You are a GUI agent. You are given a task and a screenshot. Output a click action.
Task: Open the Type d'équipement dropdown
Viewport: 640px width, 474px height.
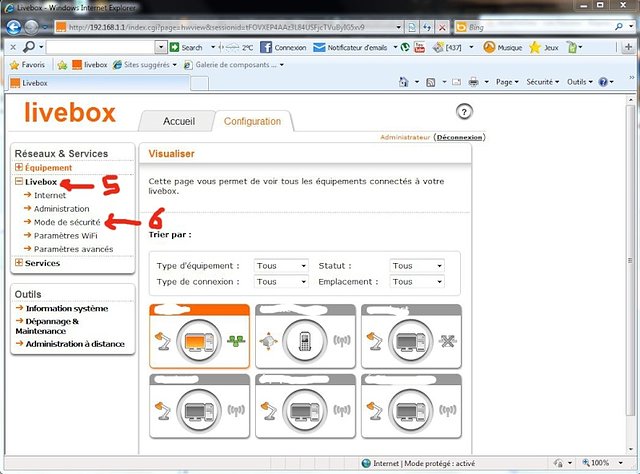point(282,266)
